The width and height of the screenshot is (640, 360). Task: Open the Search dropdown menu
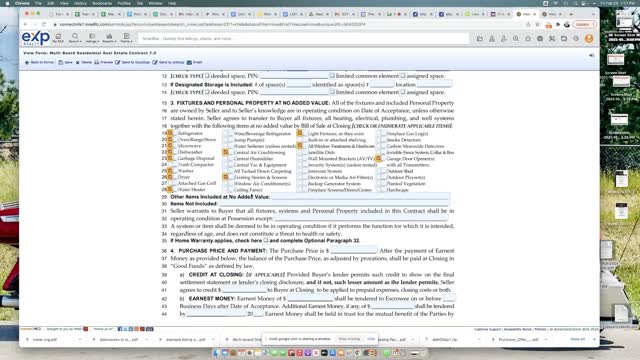[75, 38]
